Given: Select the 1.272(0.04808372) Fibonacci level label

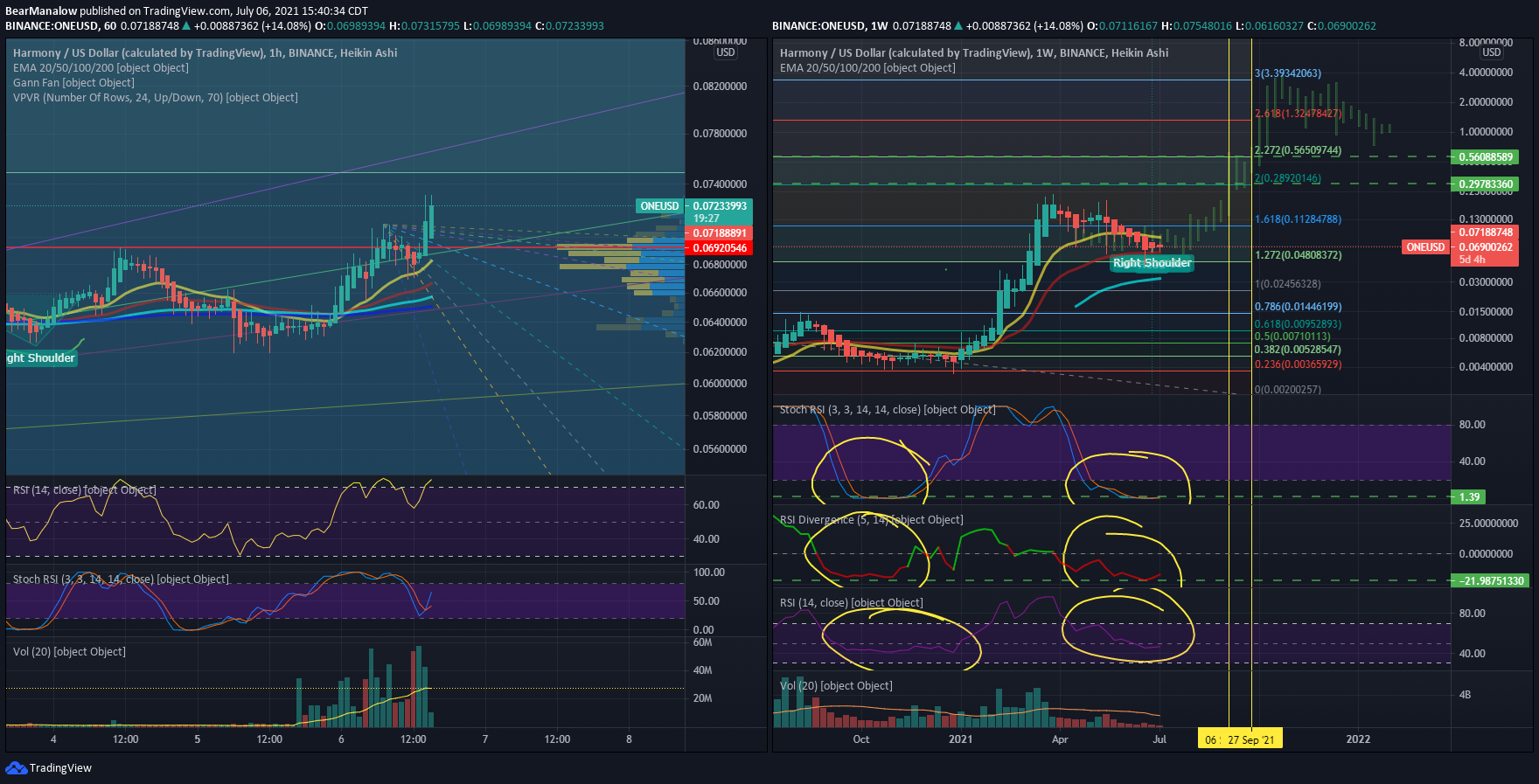Looking at the screenshot, I should [1299, 255].
